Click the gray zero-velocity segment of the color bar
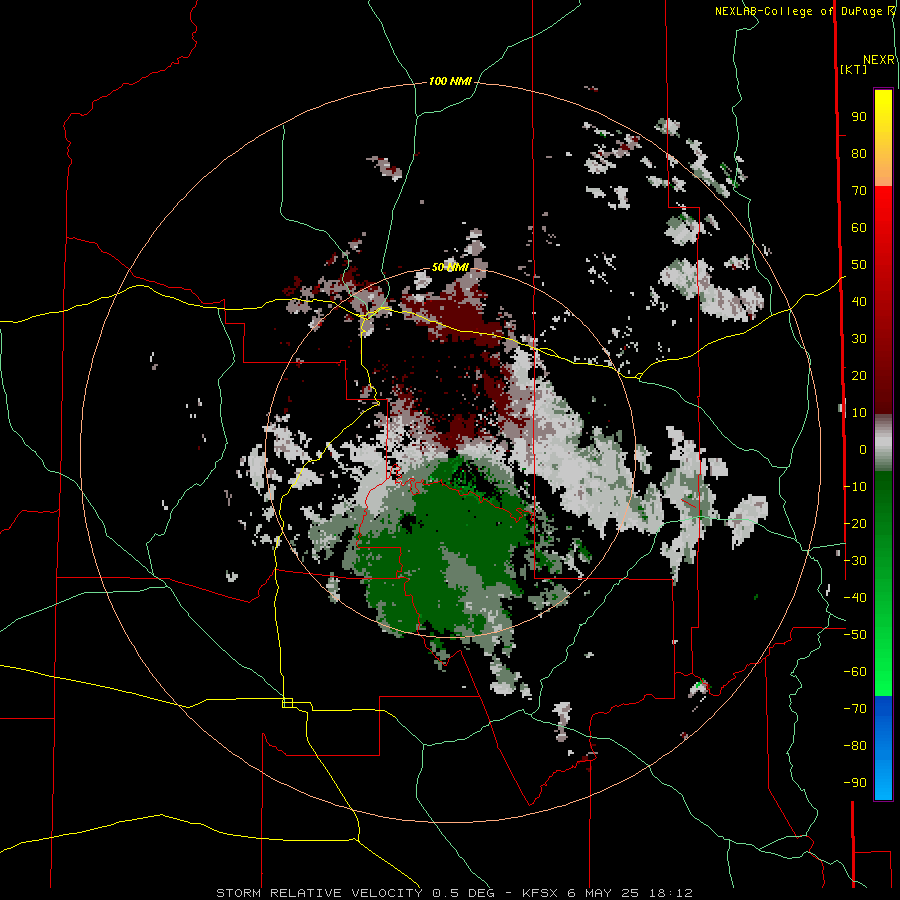This screenshot has height=900, width=900. point(883,443)
